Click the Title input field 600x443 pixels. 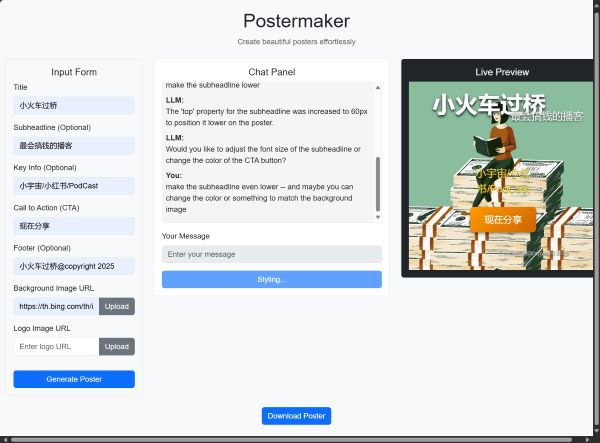[74, 105]
